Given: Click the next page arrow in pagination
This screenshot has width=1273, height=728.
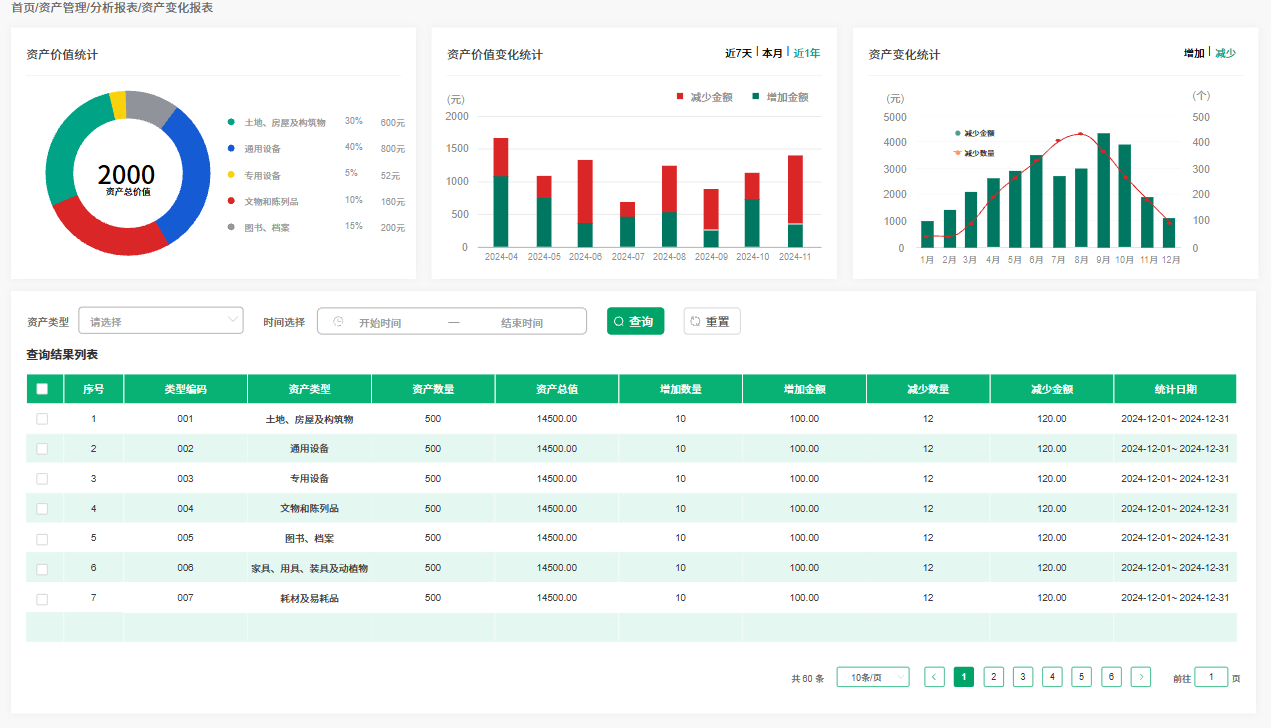Looking at the screenshot, I should point(1140,677).
